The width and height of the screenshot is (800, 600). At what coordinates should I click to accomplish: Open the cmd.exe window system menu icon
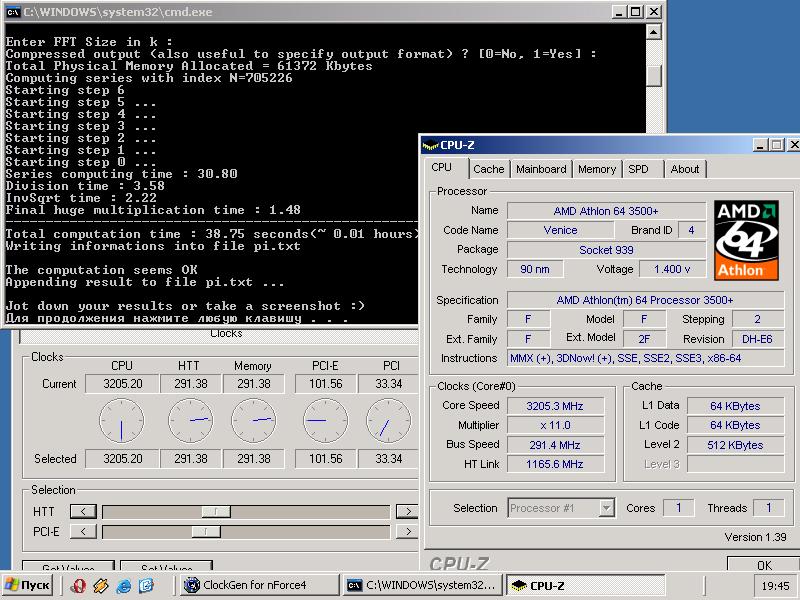(x=13, y=12)
